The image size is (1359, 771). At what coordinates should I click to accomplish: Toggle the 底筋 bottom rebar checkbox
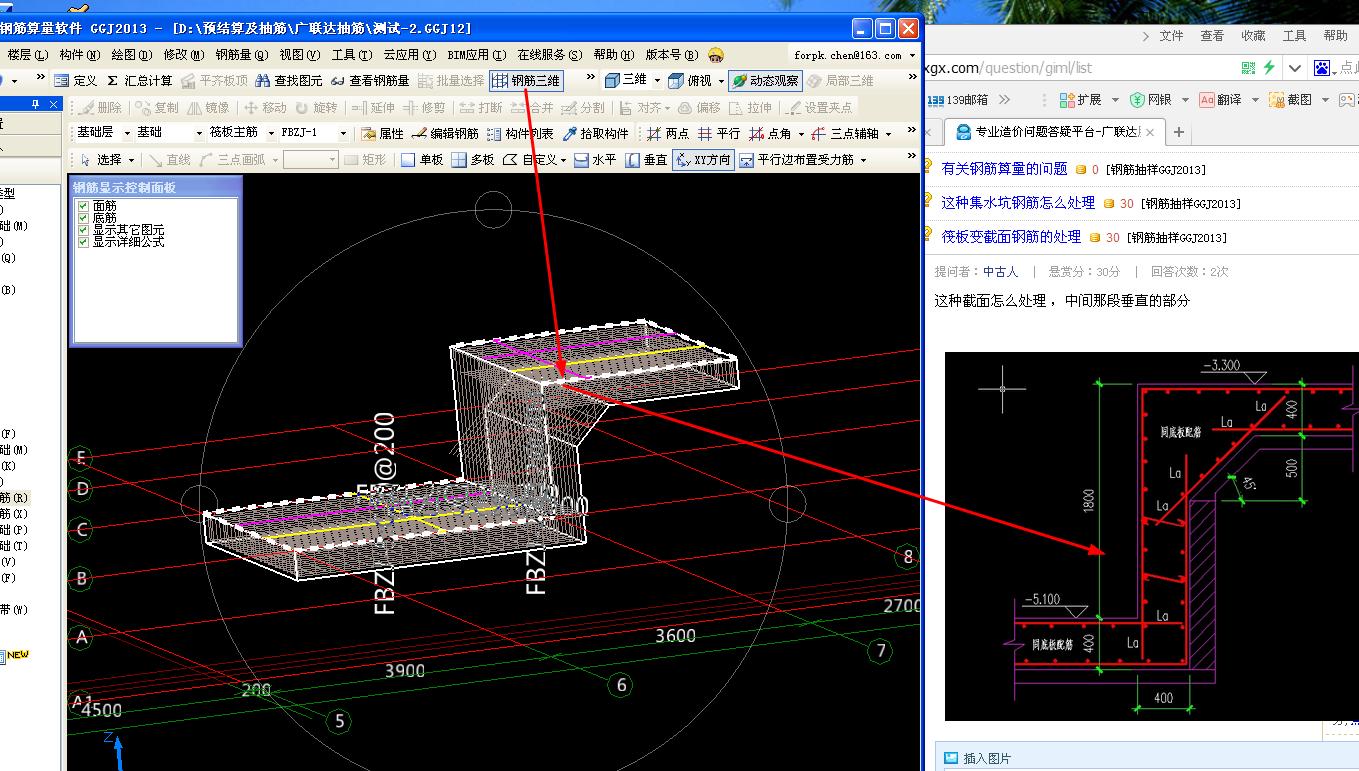83,218
